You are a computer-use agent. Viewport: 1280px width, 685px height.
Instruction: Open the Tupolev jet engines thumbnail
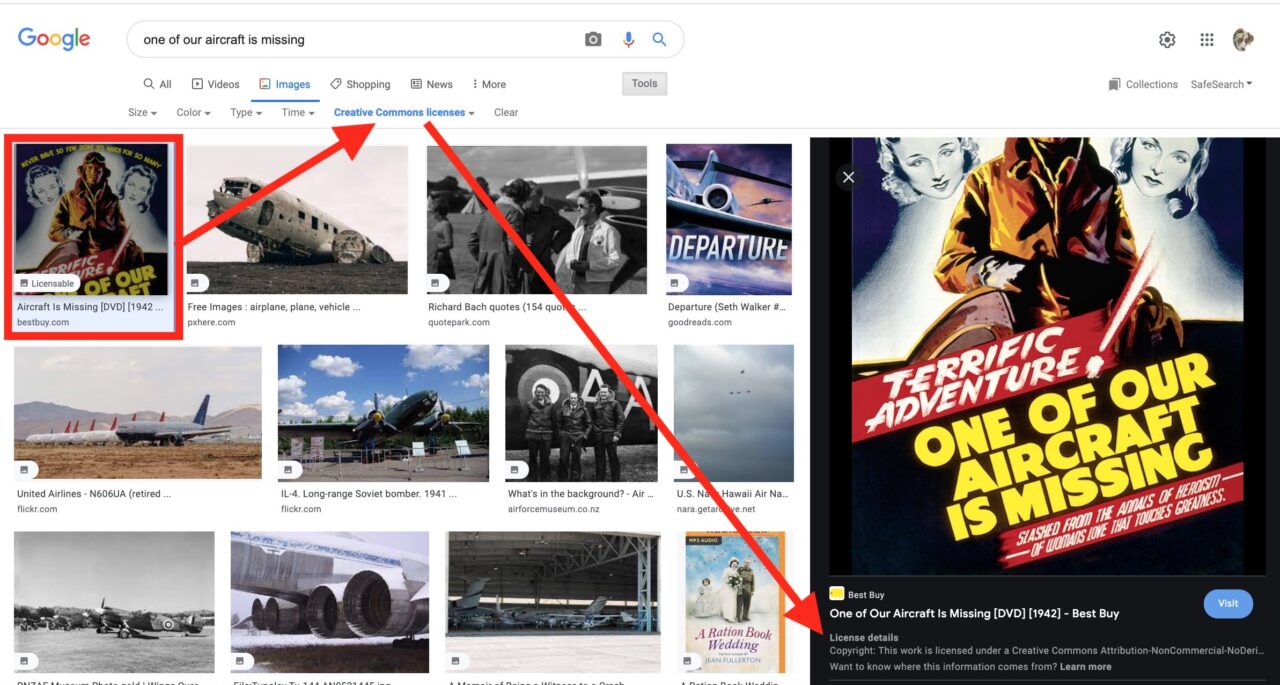(330, 601)
